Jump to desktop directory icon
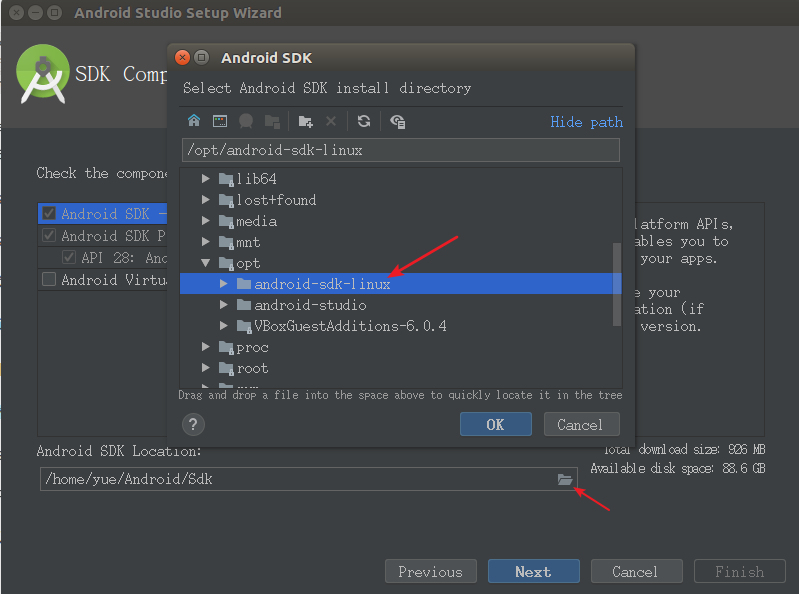This screenshot has width=799, height=594. tap(220, 121)
